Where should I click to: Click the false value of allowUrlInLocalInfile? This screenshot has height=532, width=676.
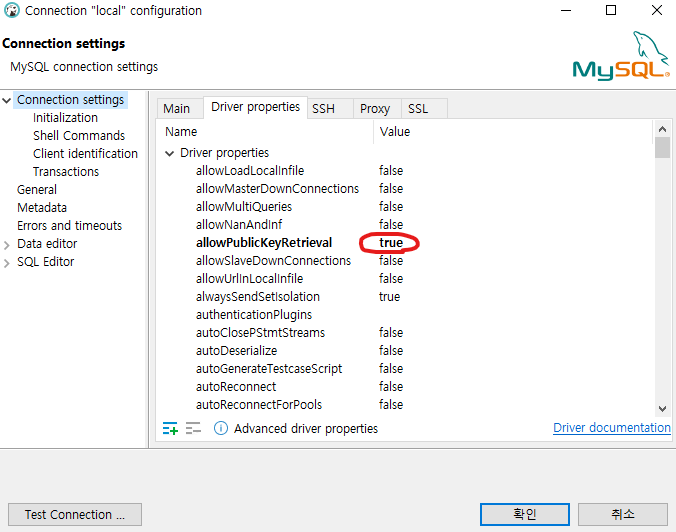(391, 279)
